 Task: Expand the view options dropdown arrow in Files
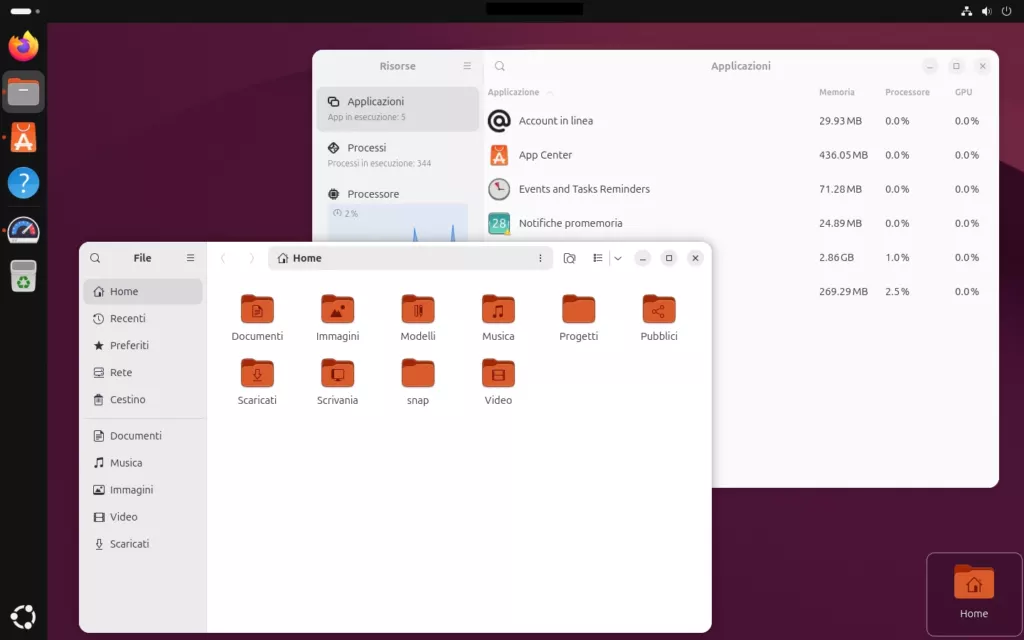[618, 259]
